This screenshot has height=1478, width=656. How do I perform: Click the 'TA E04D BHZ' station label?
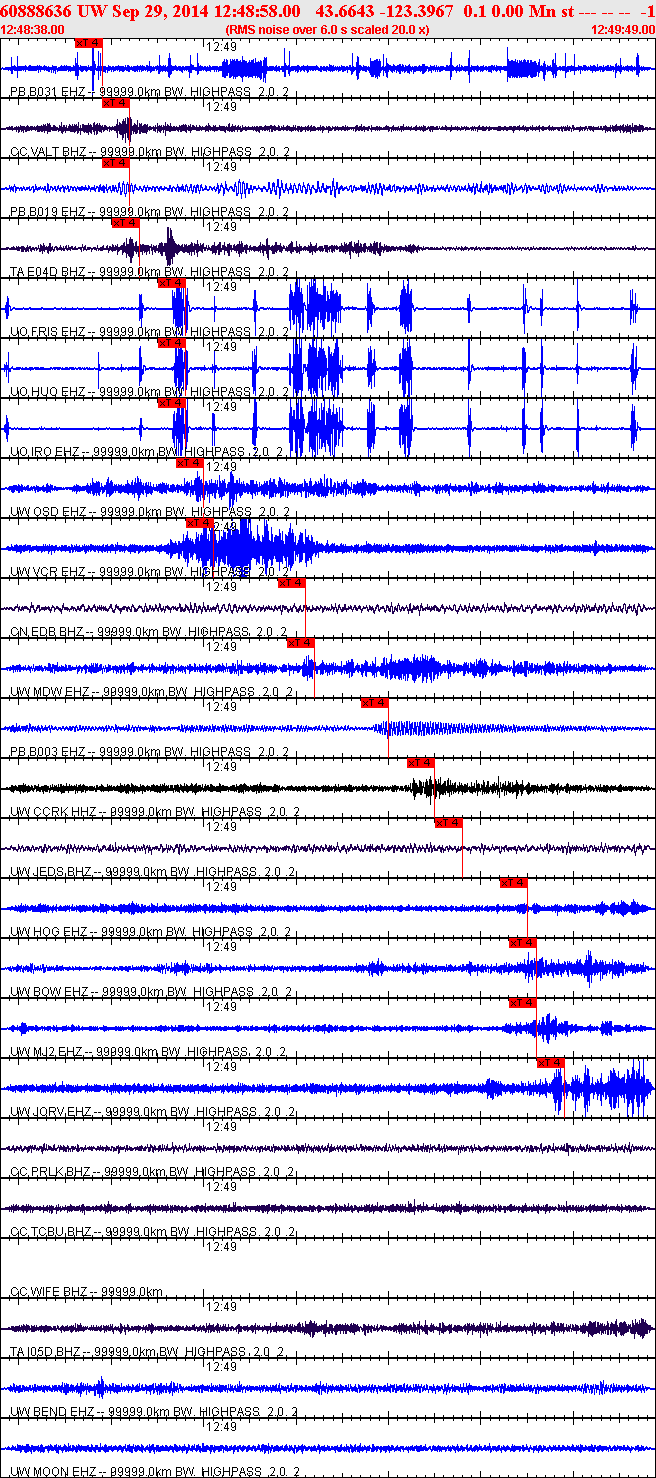click(48, 272)
